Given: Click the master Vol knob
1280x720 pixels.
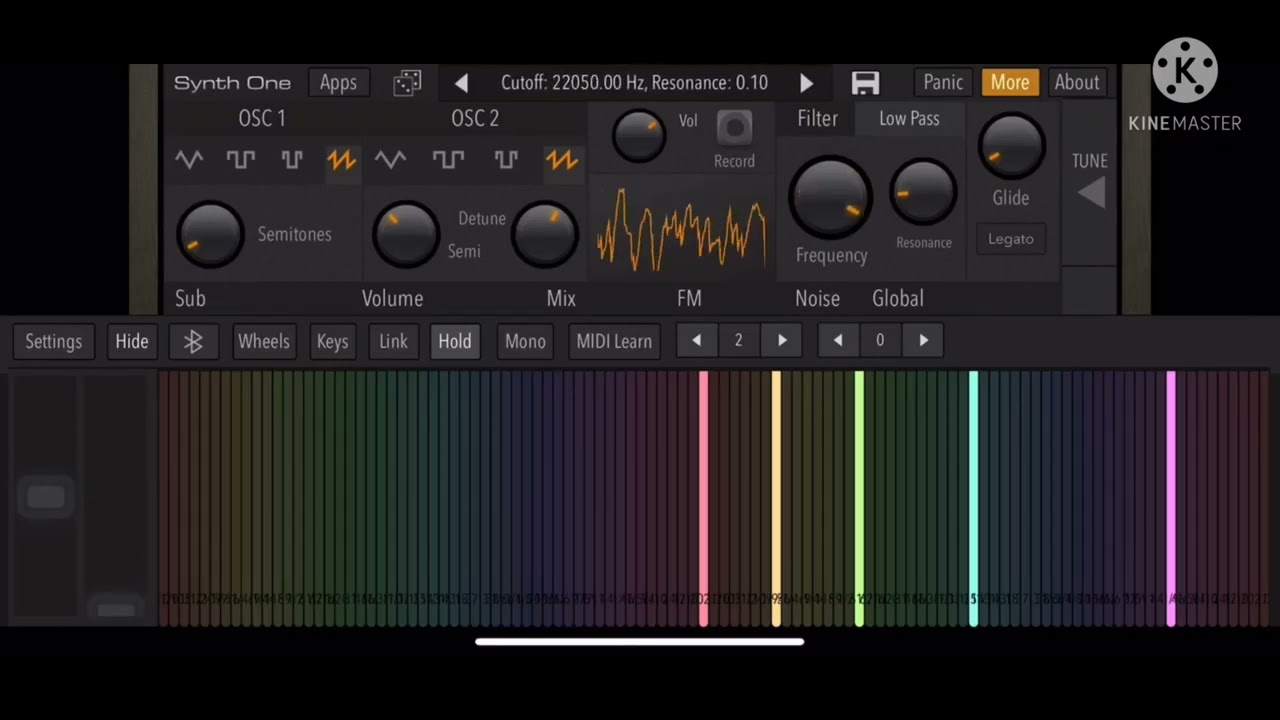Looking at the screenshot, I should click(638, 136).
